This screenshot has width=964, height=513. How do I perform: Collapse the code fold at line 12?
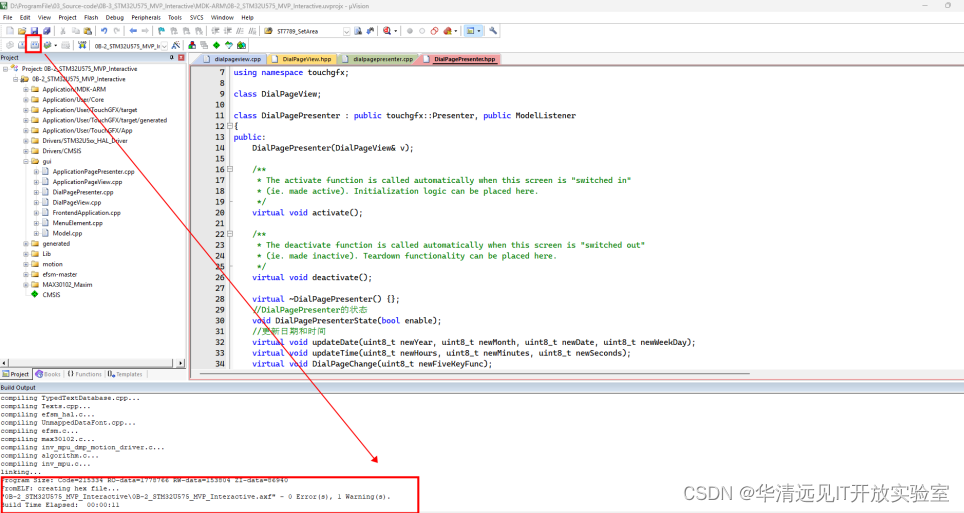click(x=230, y=126)
